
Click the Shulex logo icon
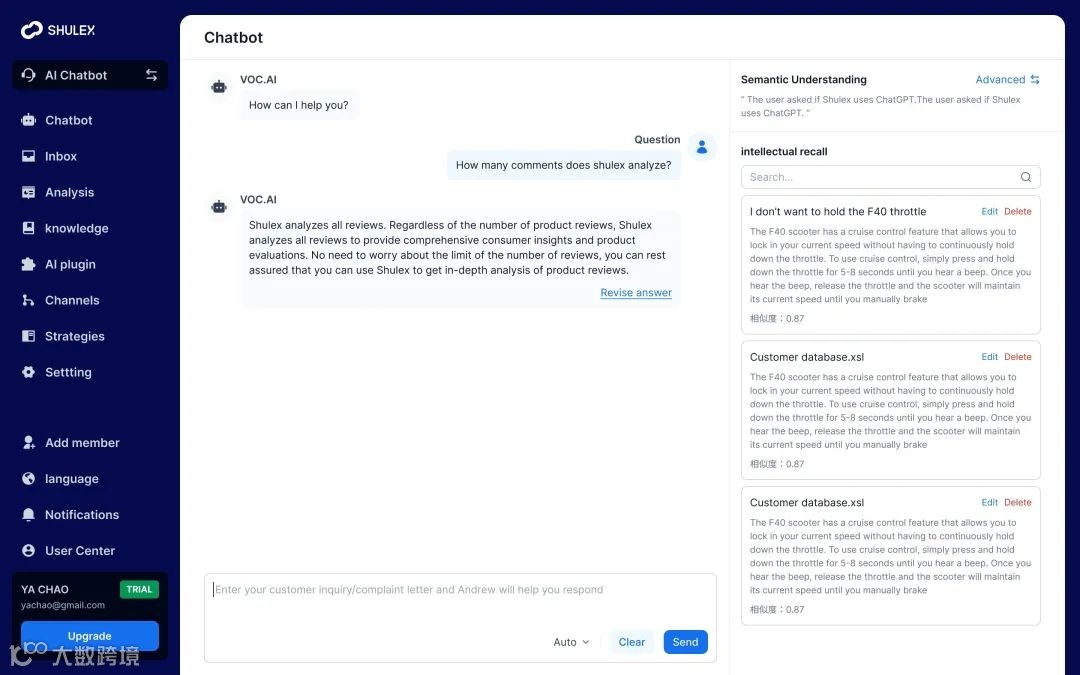tap(32, 30)
